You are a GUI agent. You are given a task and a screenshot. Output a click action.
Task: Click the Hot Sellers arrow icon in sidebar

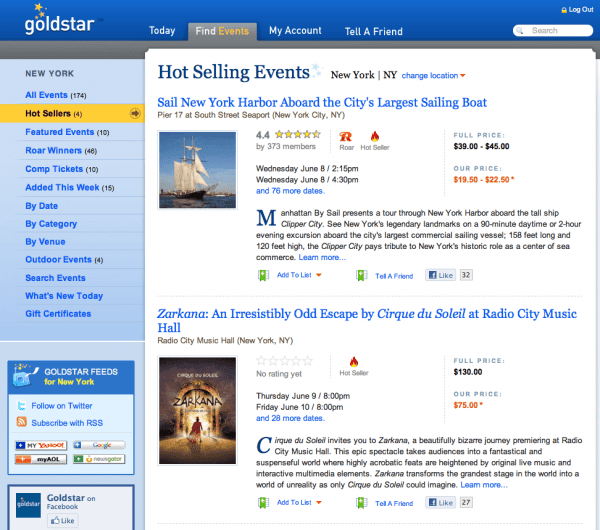click(135, 113)
